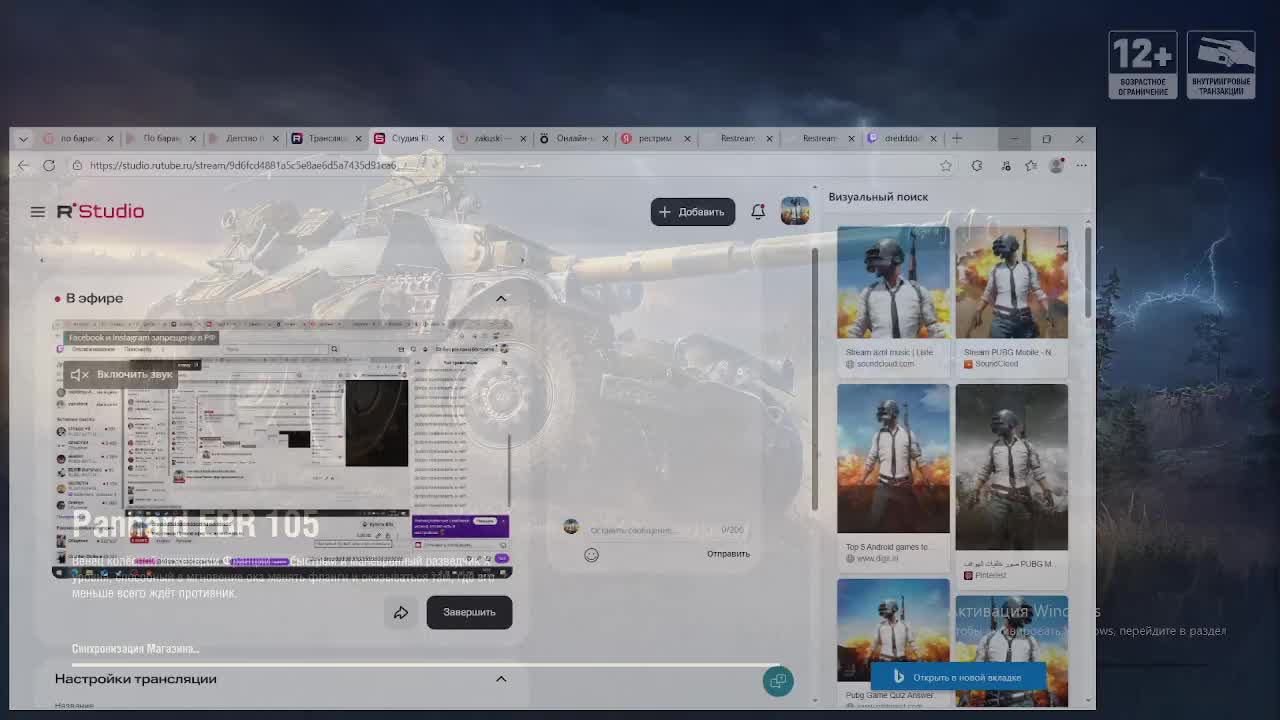The image size is (1280, 720).
Task: Click the Добавить button
Action: pos(693,212)
